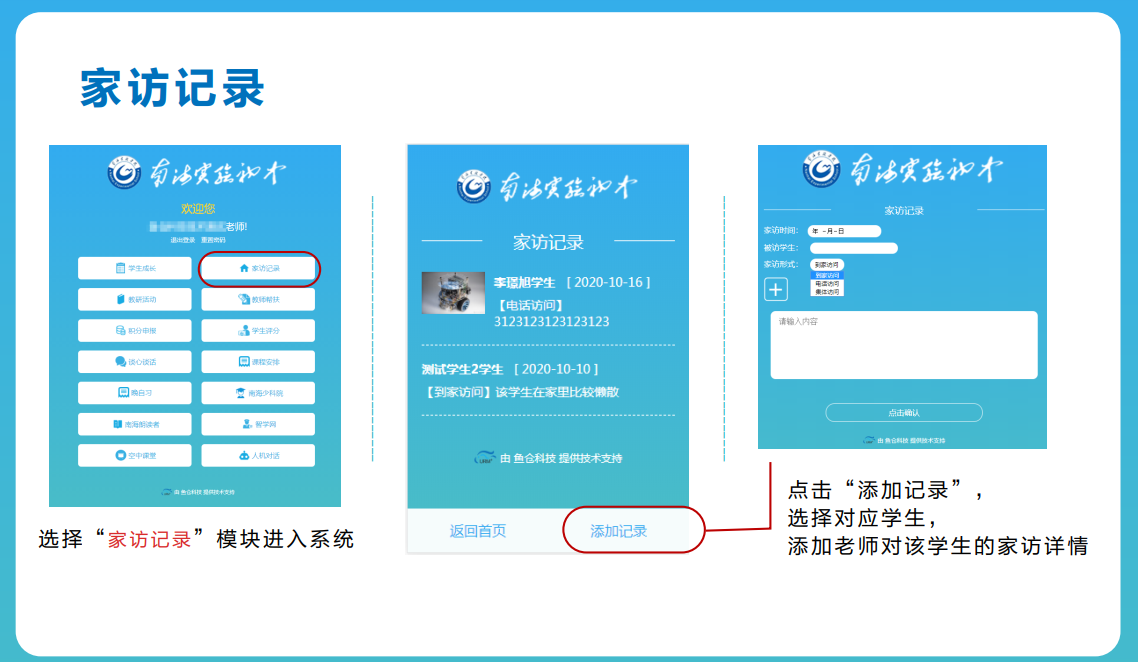Open the 家访记录 module with house icon
This screenshot has height=662, width=1138.
click(258, 268)
